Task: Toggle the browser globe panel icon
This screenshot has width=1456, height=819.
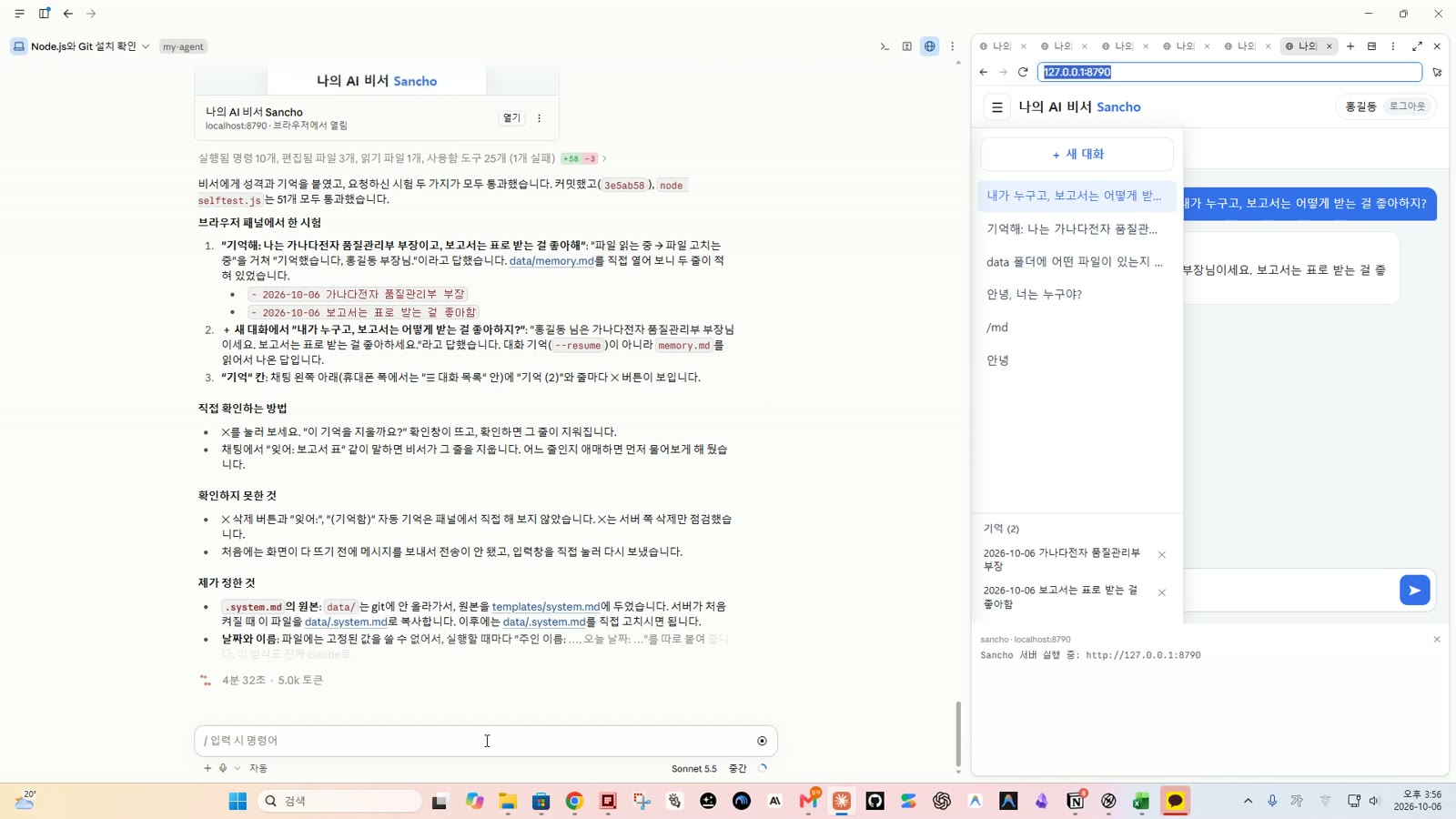Action: coord(930,46)
